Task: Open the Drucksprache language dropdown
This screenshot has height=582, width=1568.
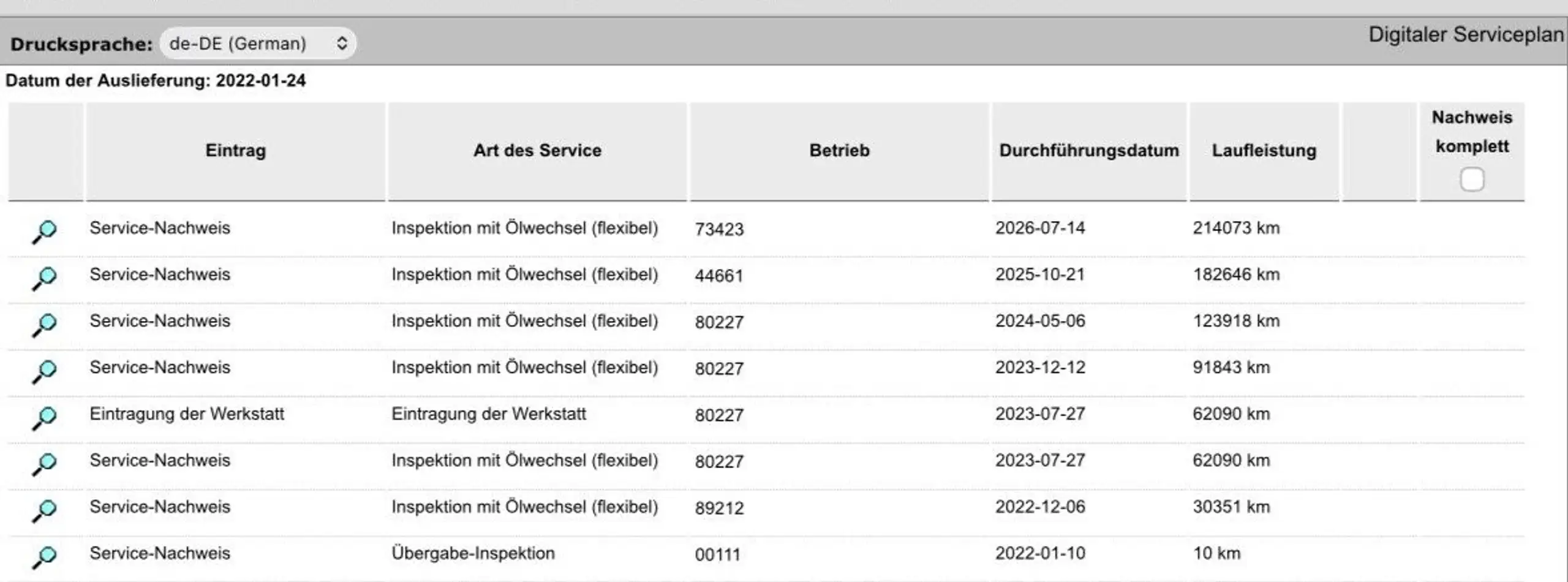Action: tap(258, 43)
